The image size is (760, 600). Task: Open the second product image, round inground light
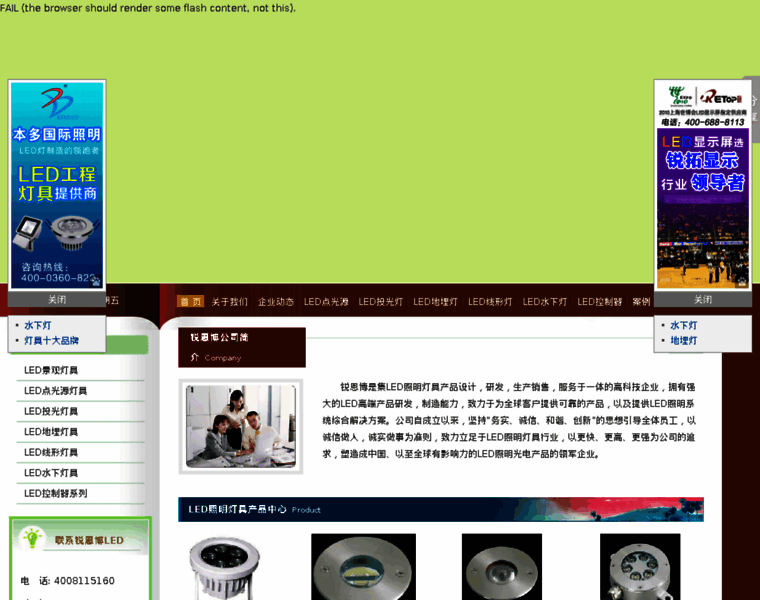pos(364,567)
